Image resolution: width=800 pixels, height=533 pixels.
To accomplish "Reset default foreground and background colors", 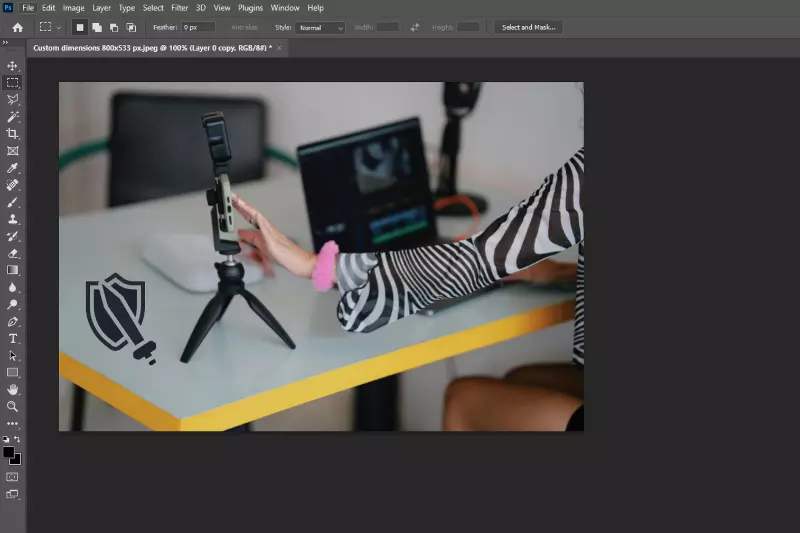I will (6, 439).
